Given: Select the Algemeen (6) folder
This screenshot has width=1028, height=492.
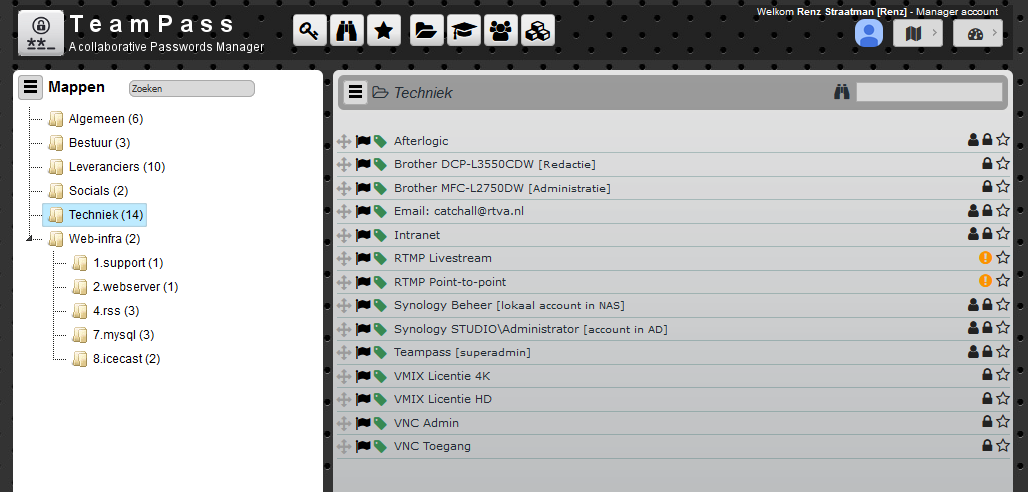Looking at the screenshot, I should (106, 119).
